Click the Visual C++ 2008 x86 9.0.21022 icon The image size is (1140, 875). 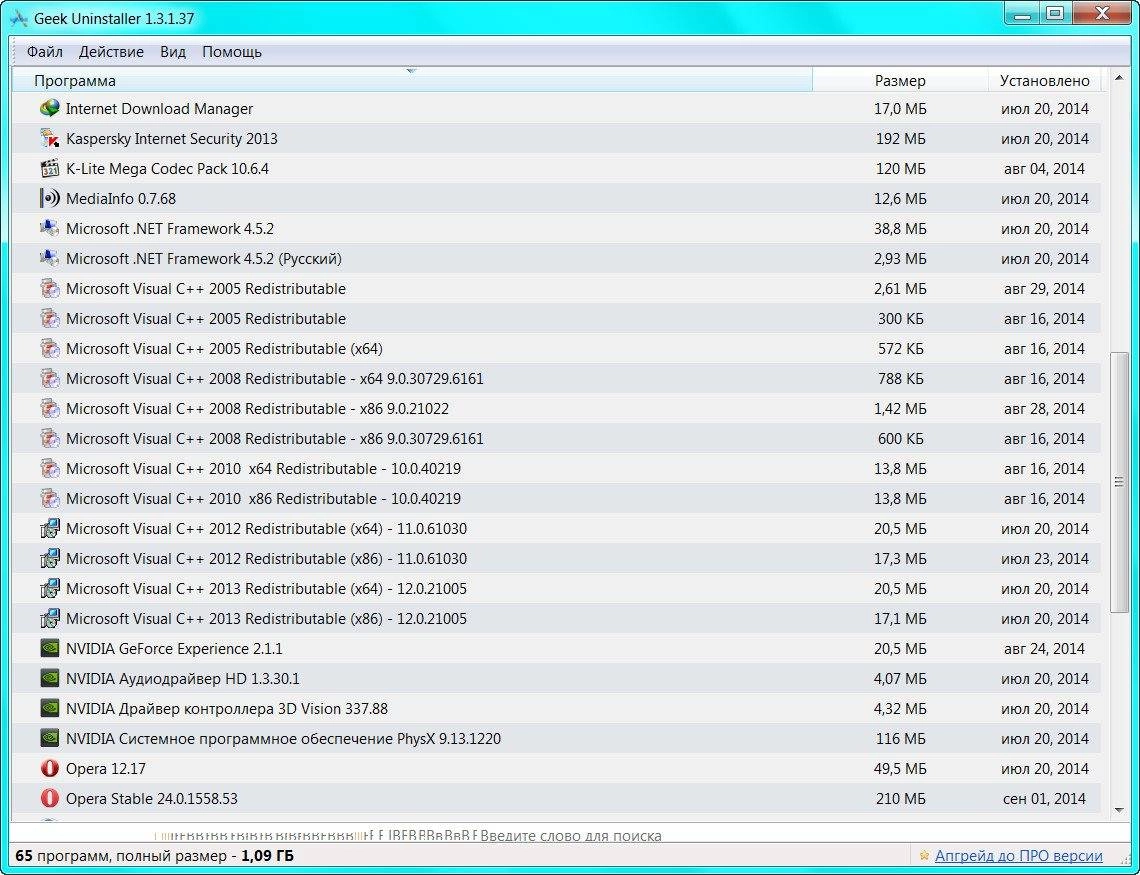pyautogui.click(x=49, y=408)
